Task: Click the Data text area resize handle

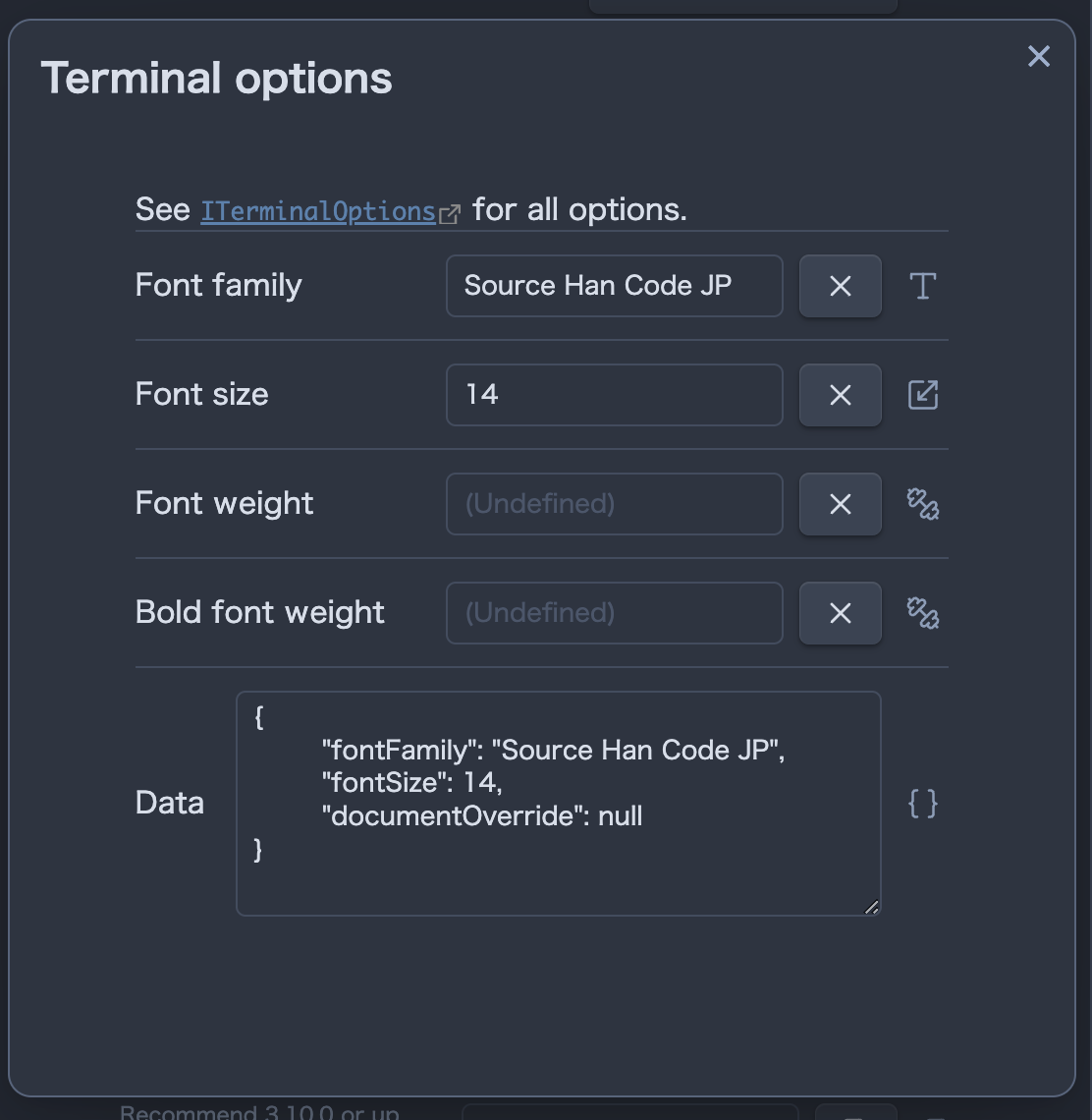Action: click(x=872, y=908)
